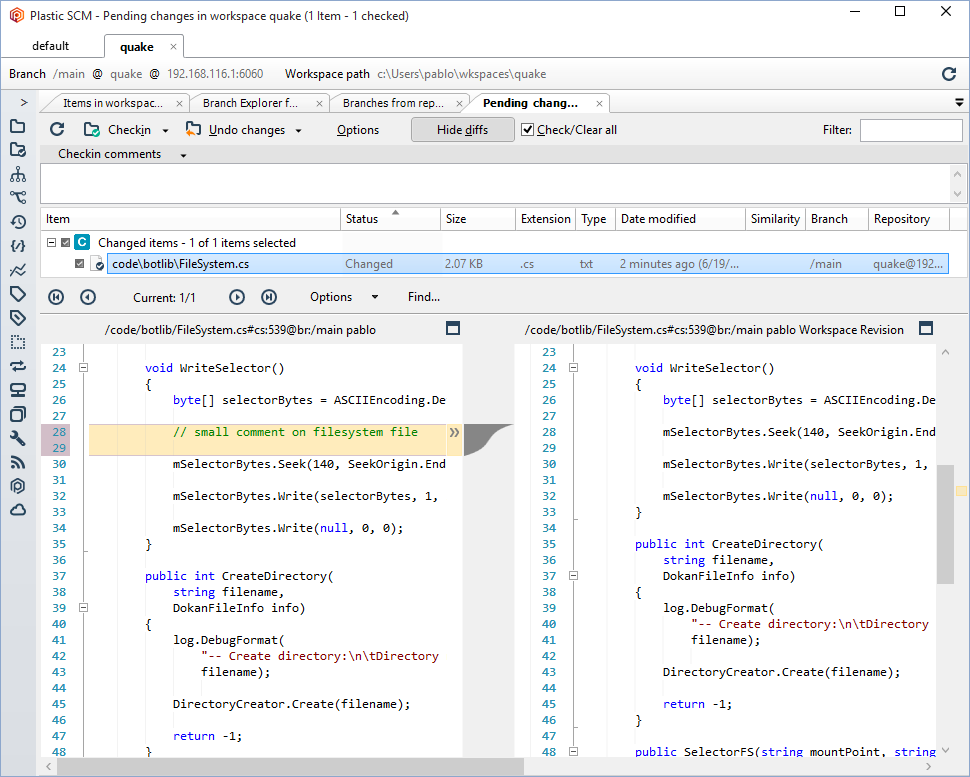Switch to Items in workspace tab

(113, 103)
